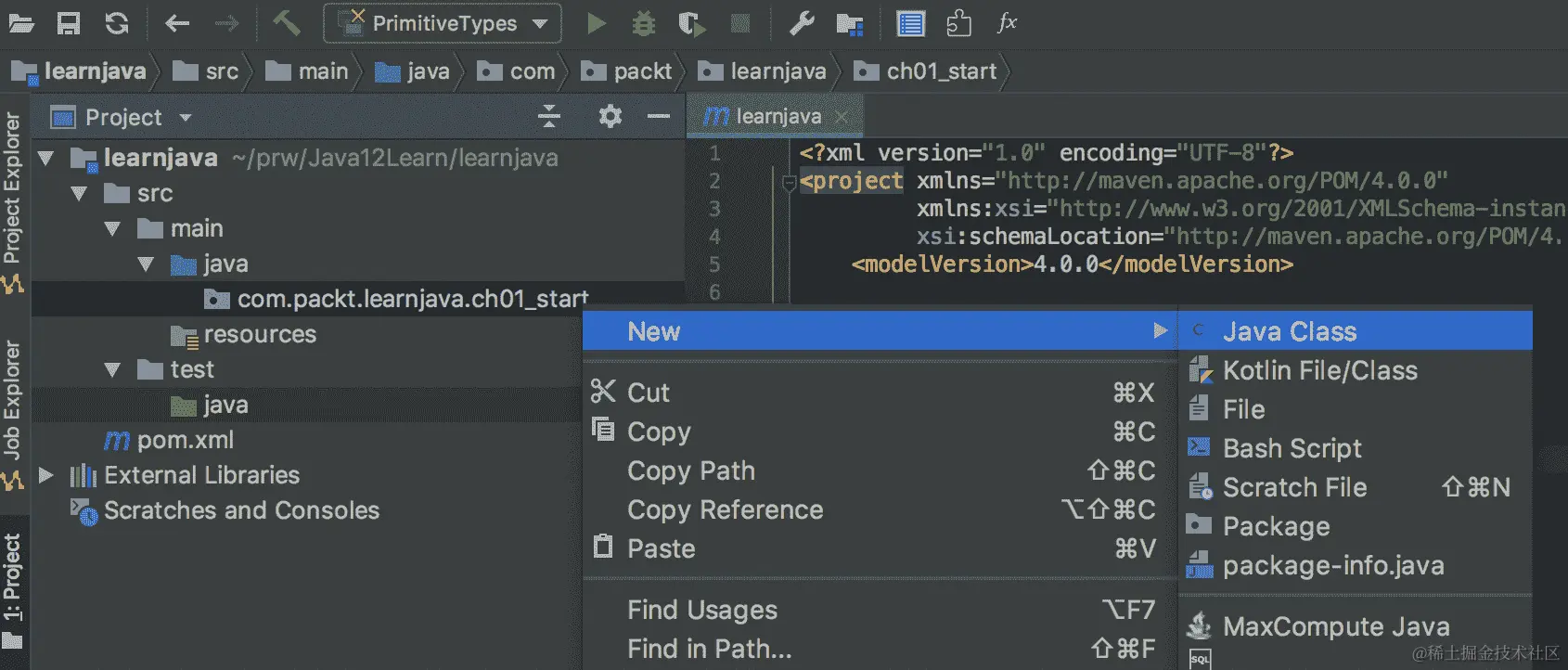Screen dimensions: 1568x670
Task: Click the Synchronize refresh icon
Action: pyautogui.click(x=117, y=23)
